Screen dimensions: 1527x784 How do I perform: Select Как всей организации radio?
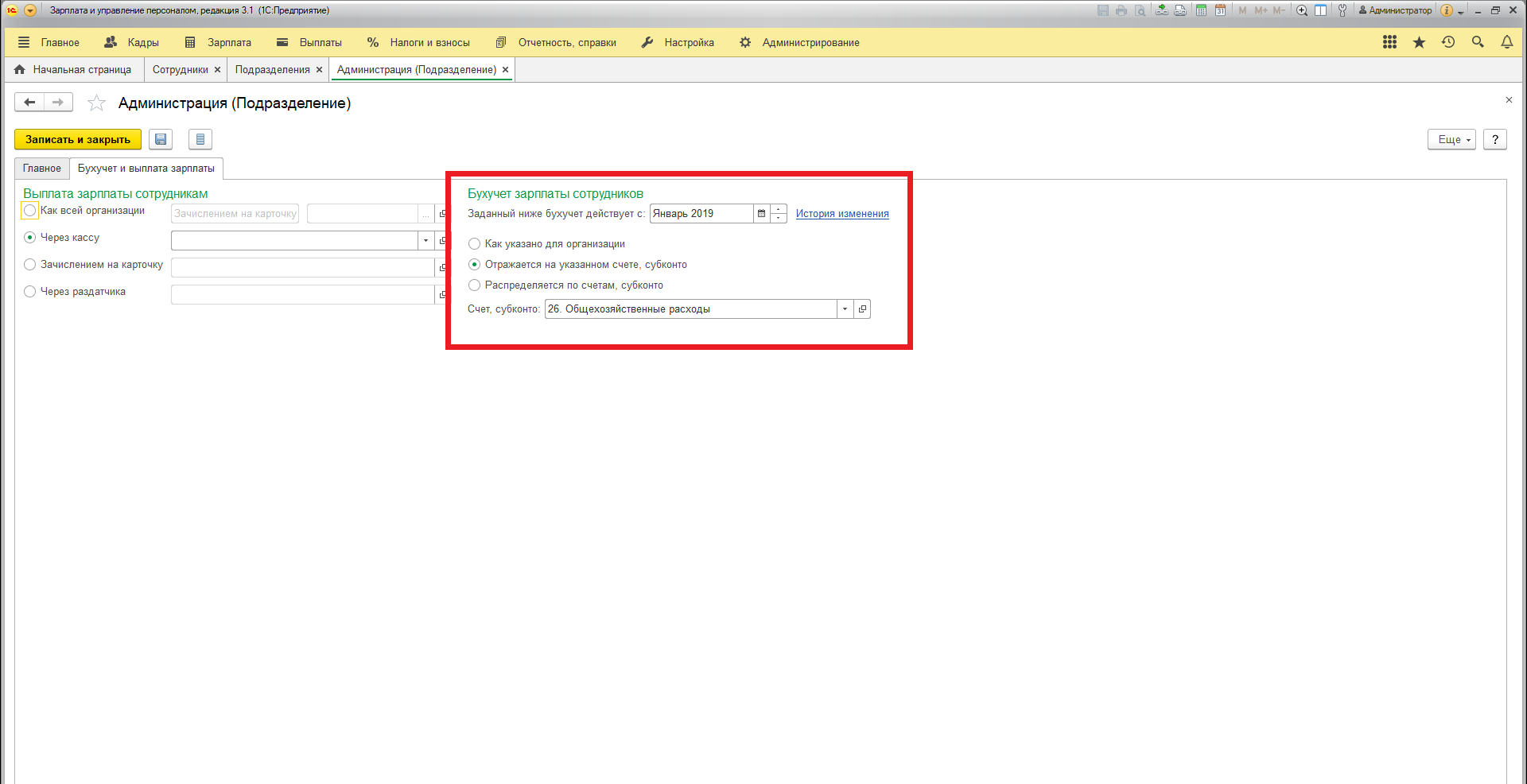point(30,211)
